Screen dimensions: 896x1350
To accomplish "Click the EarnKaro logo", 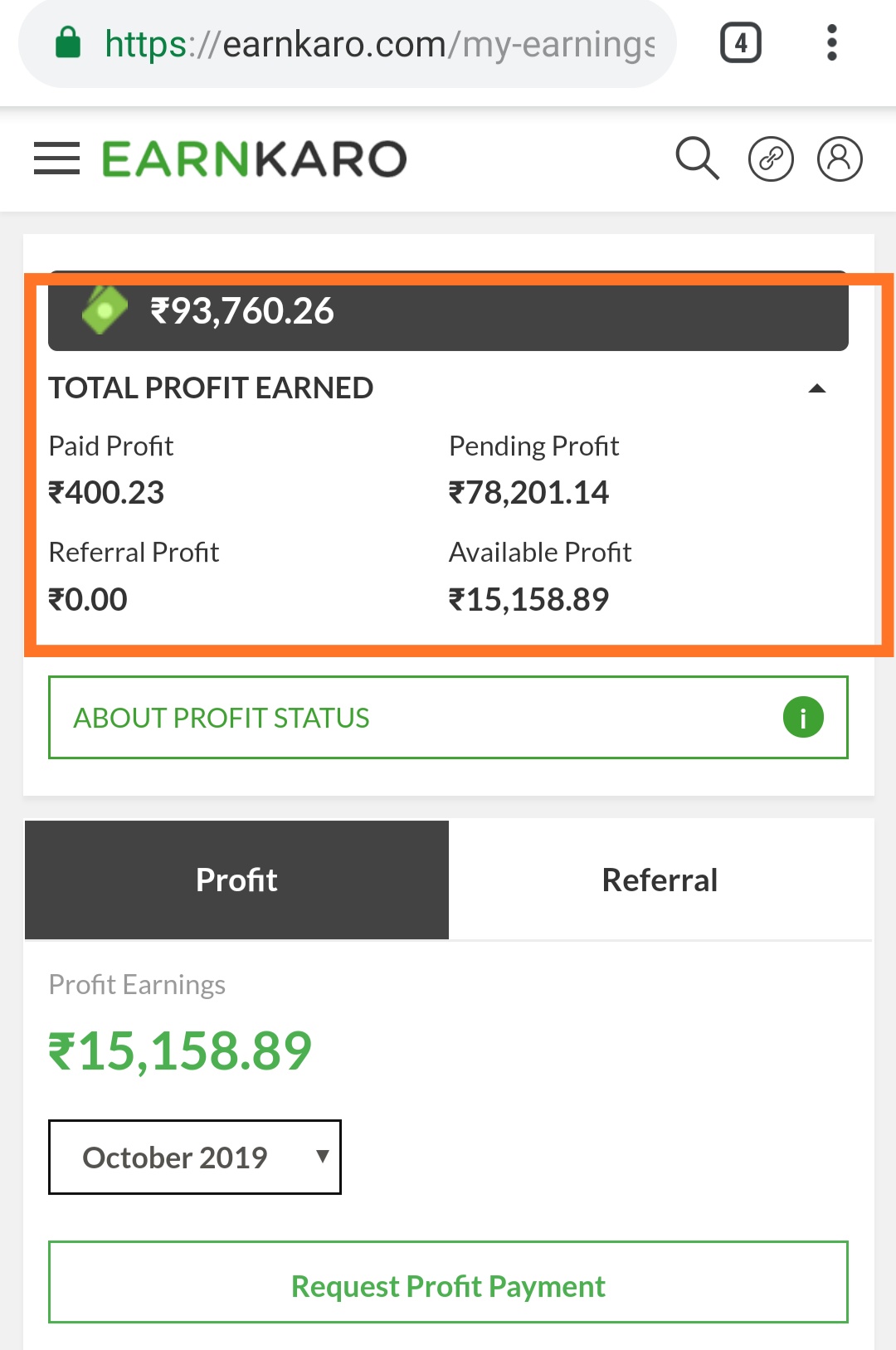I will coord(254,158).
